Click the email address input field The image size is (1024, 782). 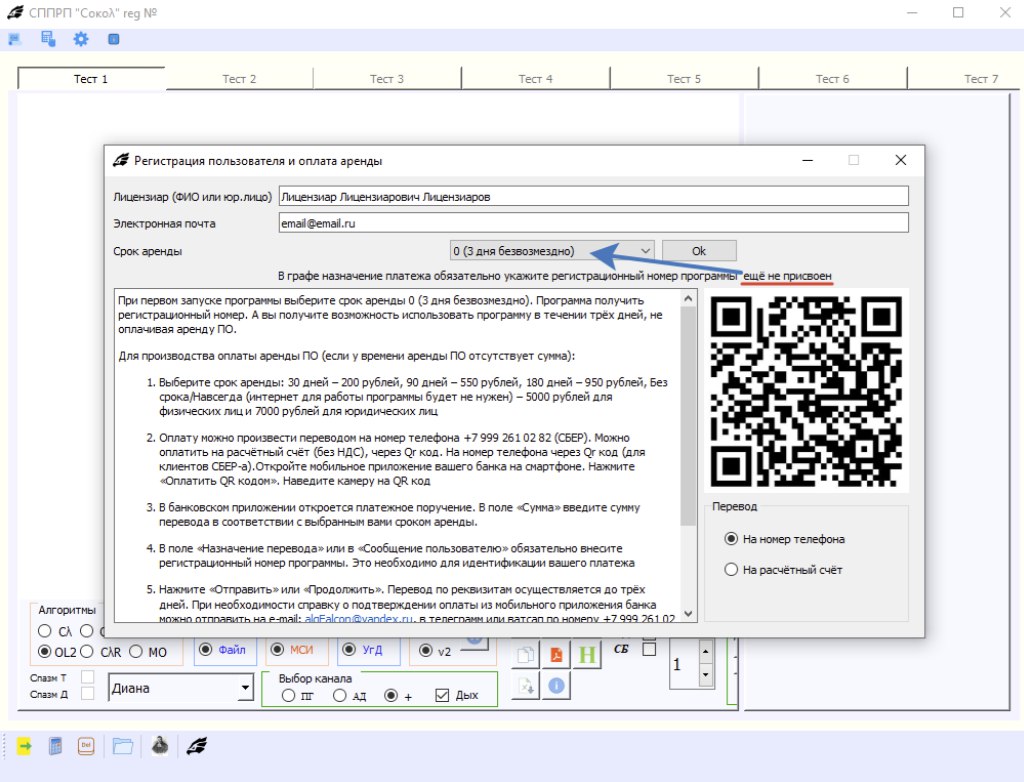[592, 223]
